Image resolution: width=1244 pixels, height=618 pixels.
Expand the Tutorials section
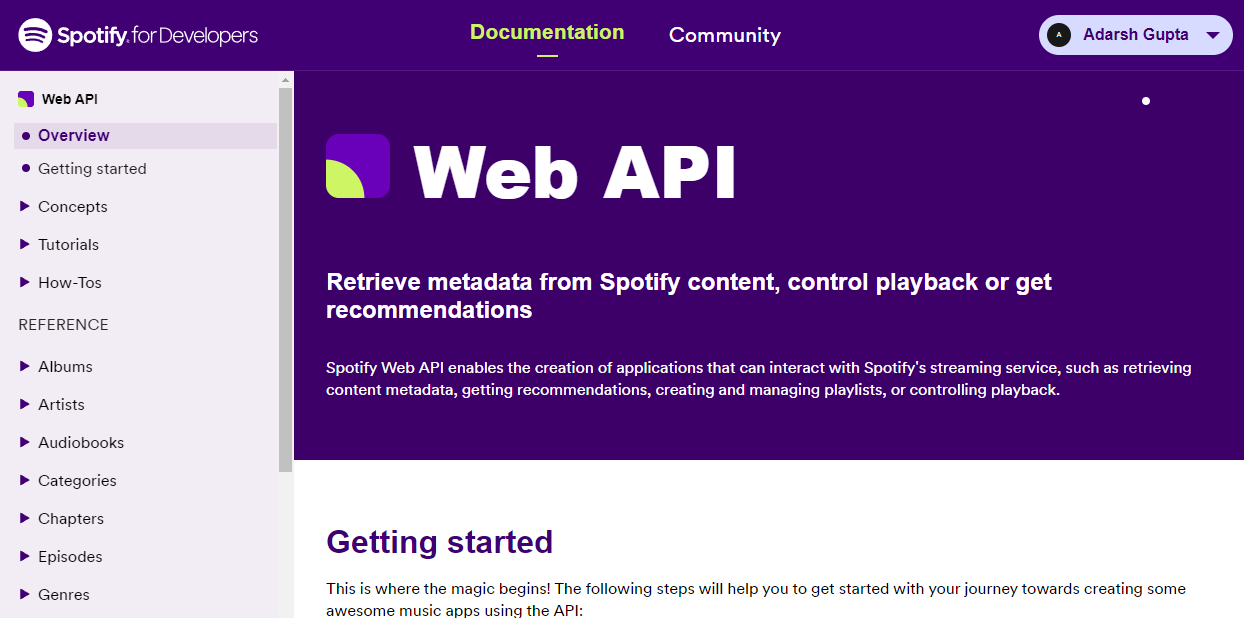pyautogui.click(x=68, y=245)
